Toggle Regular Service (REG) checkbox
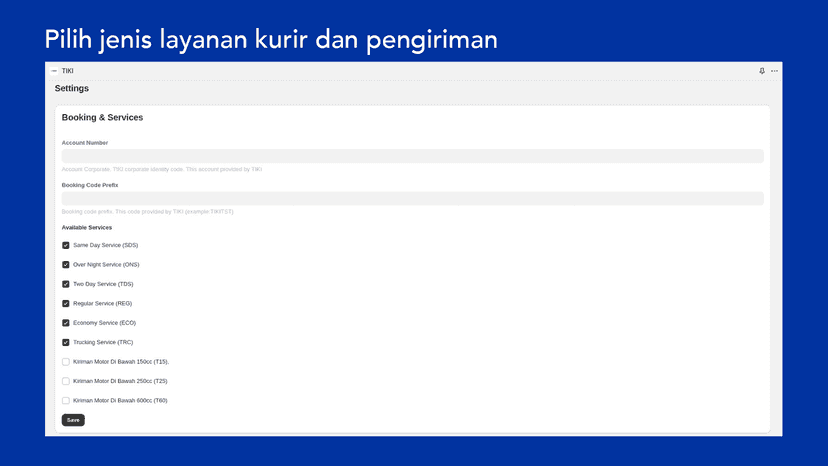828x466 pixels. pyautogui.click(x=65, y=304)
